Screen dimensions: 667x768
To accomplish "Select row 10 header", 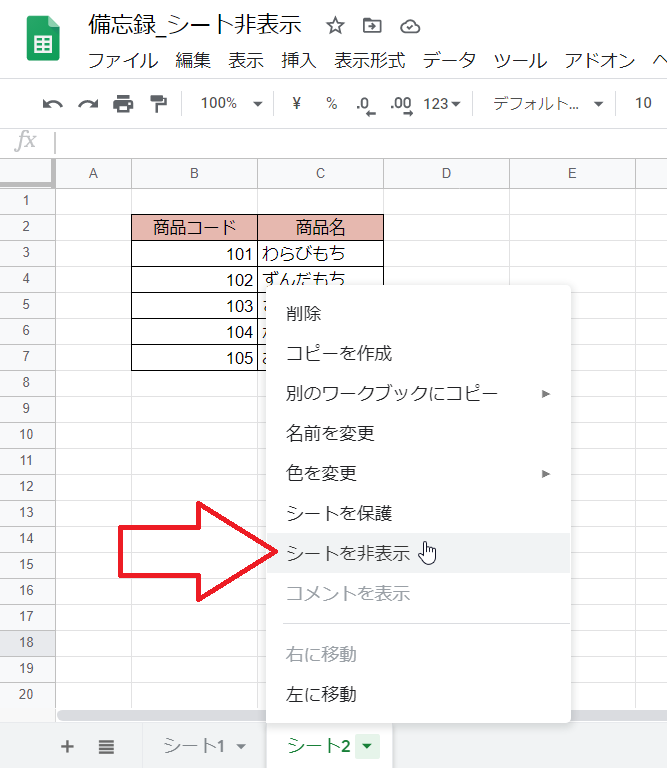I will point(27,434).
